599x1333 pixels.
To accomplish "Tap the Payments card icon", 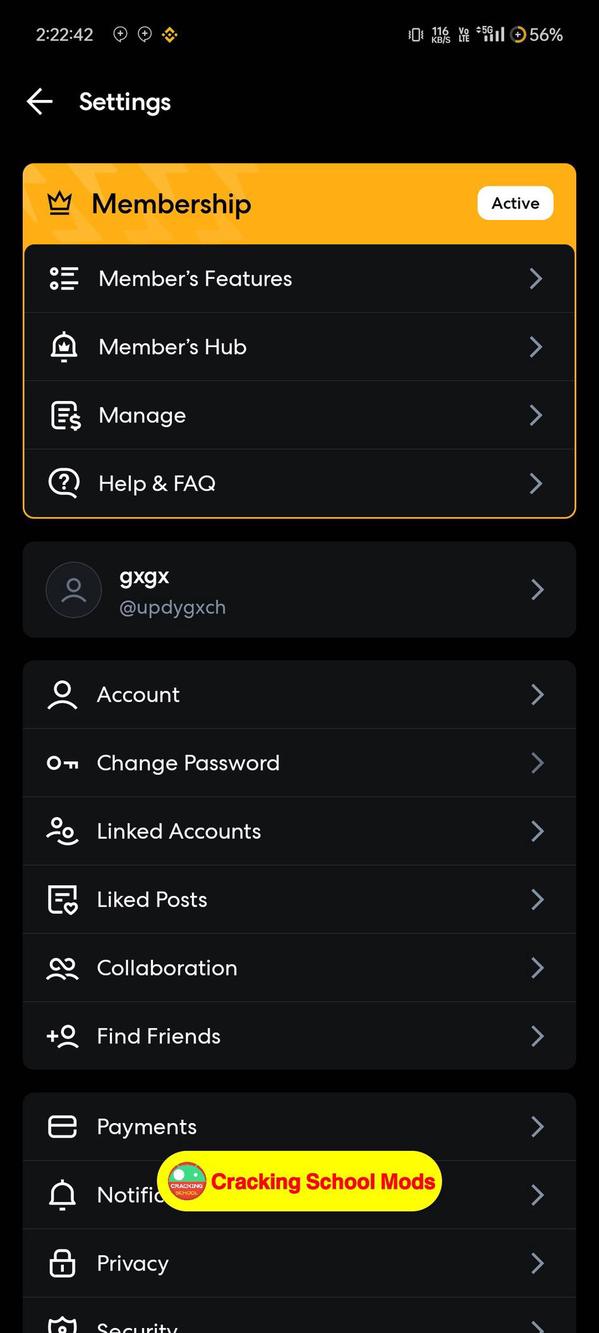I will (62, 1126).
